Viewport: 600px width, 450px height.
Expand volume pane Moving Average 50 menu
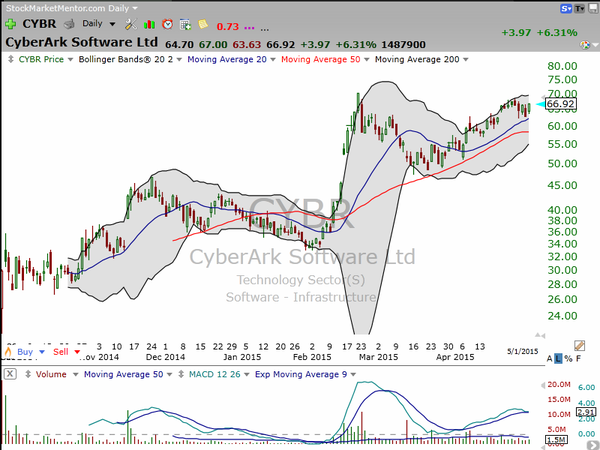pos(170,375)
